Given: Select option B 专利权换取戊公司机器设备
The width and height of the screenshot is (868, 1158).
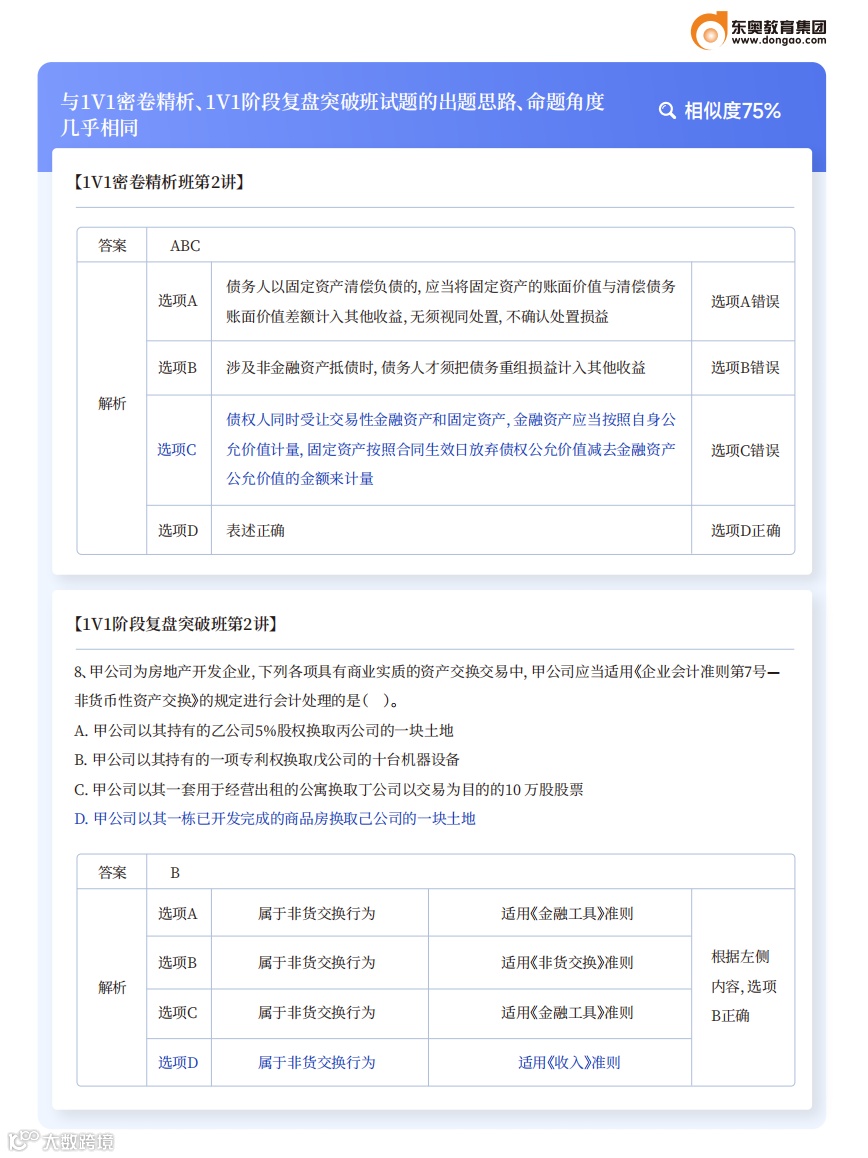Looking at the screenshot, I should coord(267,759).
